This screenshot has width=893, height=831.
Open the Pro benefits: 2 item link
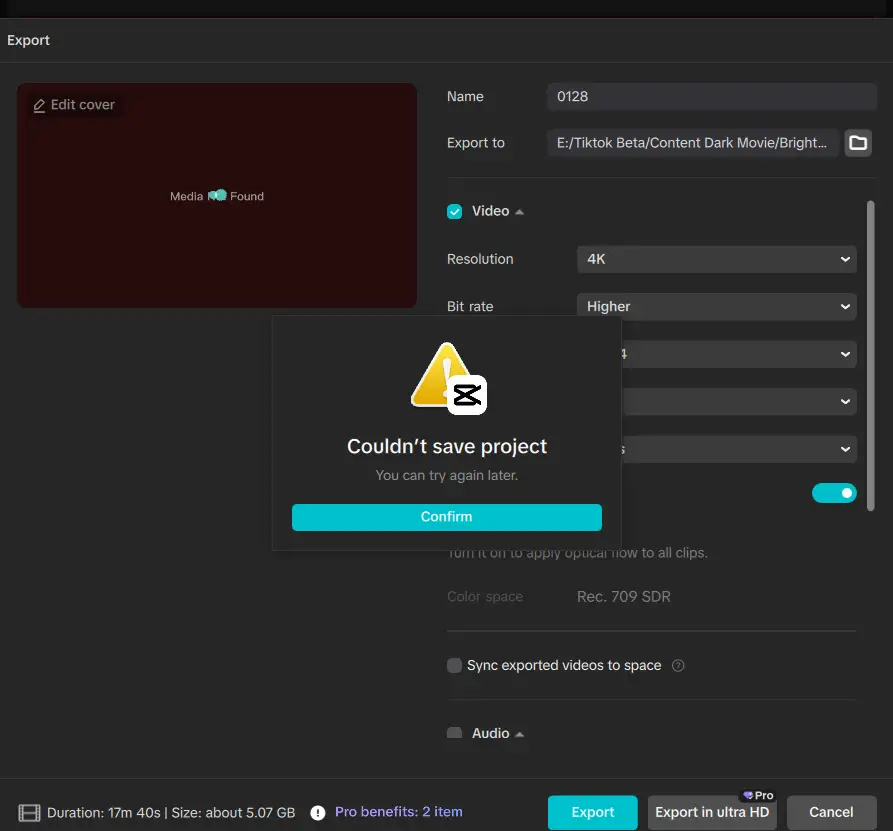(x=398, y=812)
